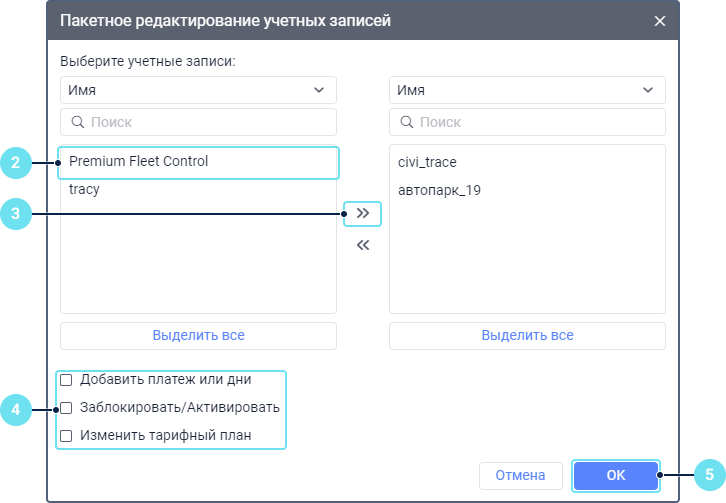Viewport: 726px width, 503px height.
Task: Toggle "Заблокировать/Активировать" checkbox
Action: click(x=67, y=408)
